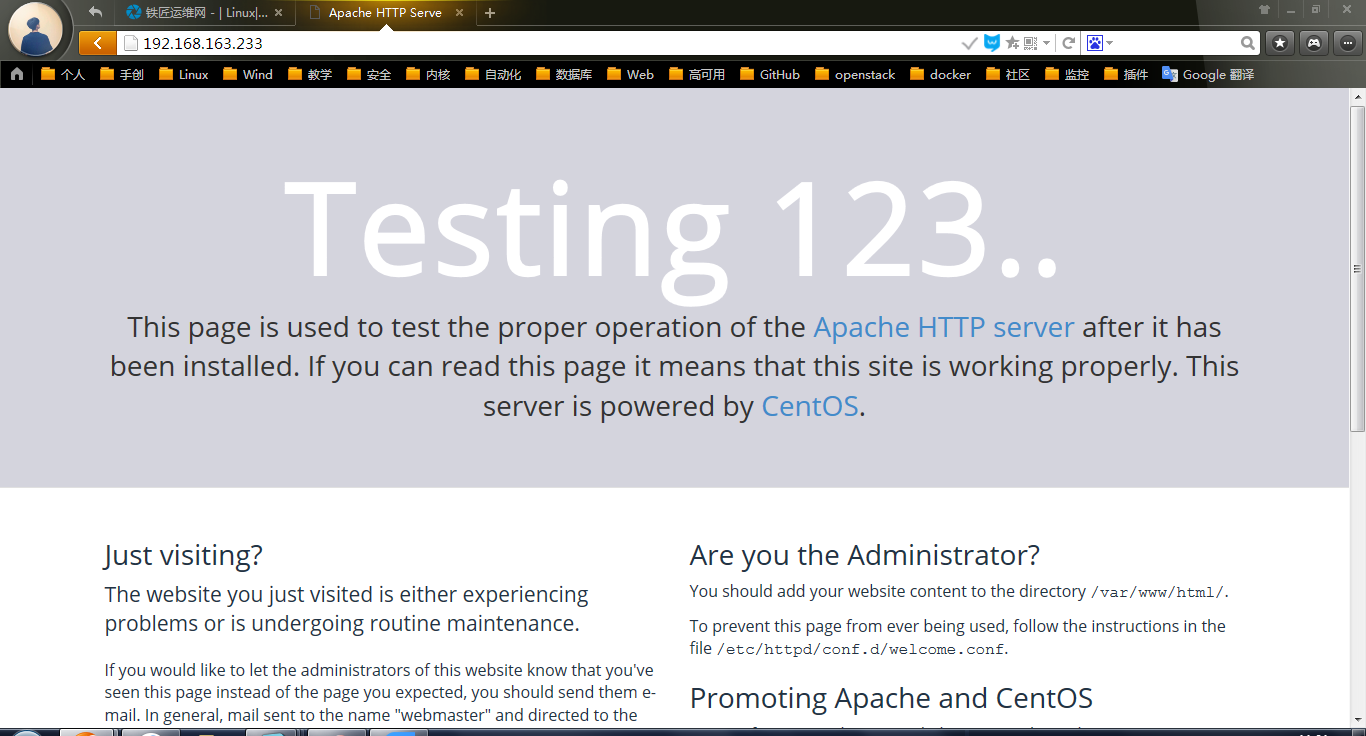Open the GitHub bookmark folder
The image size is (1366, 736).
[770, 74]
